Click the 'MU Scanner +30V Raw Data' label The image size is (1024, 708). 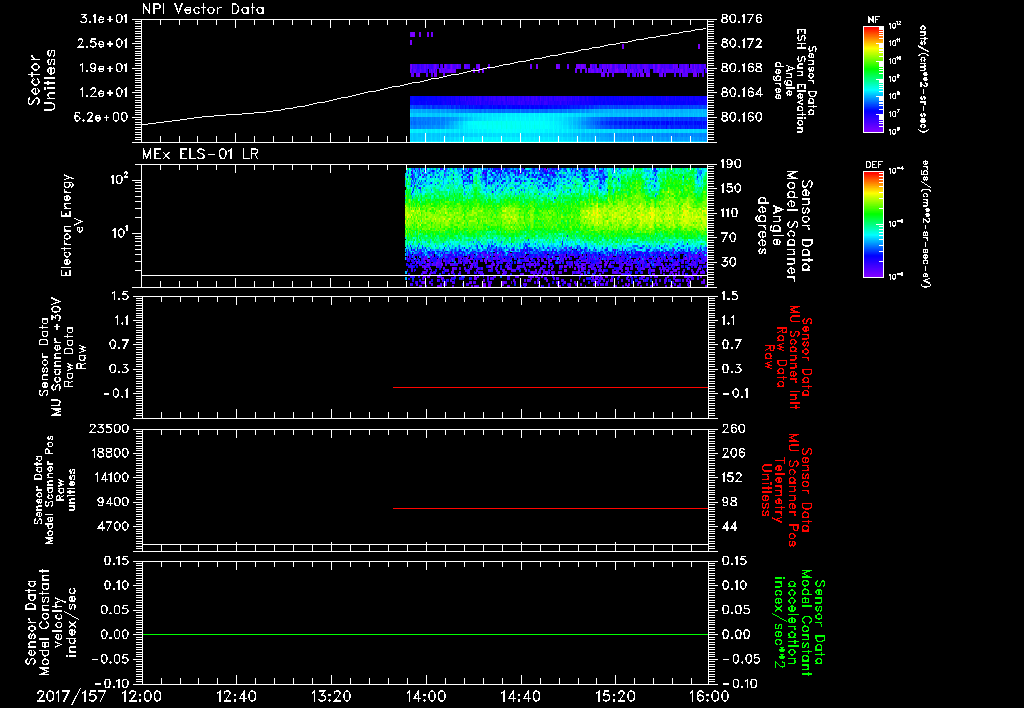pos(62,357)
